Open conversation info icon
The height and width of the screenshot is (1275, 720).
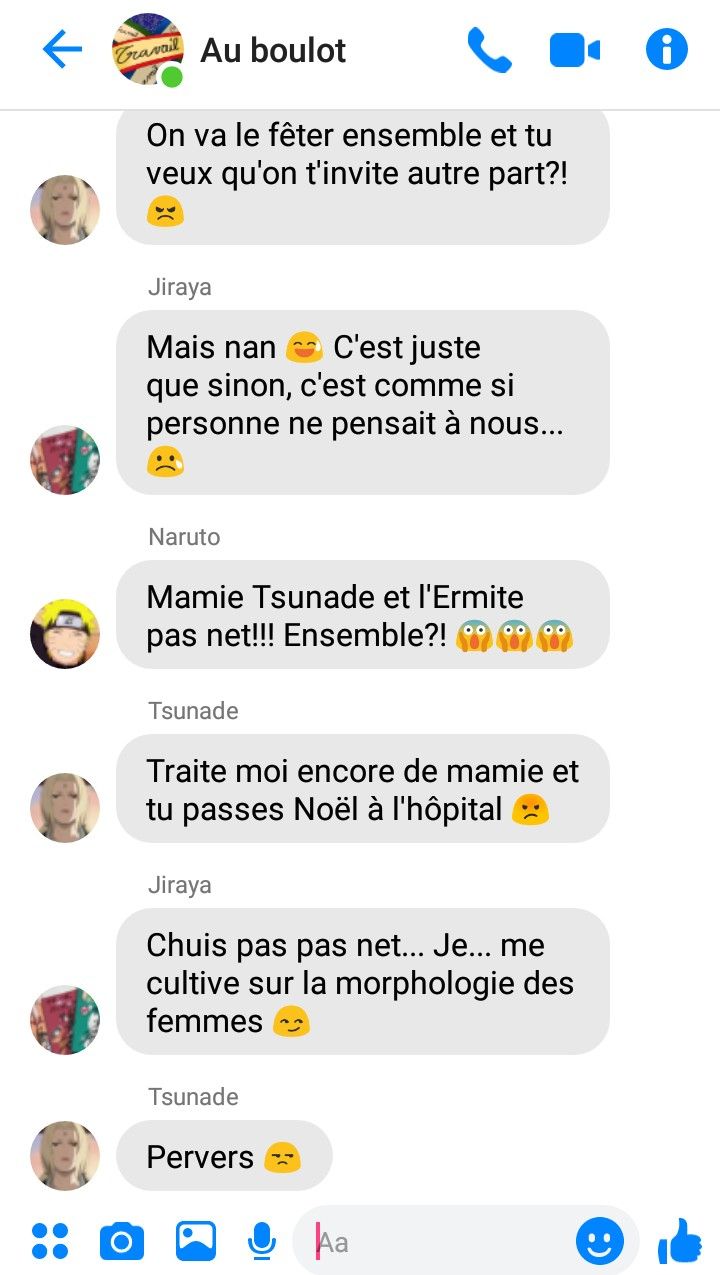click(x=667, y=49)
